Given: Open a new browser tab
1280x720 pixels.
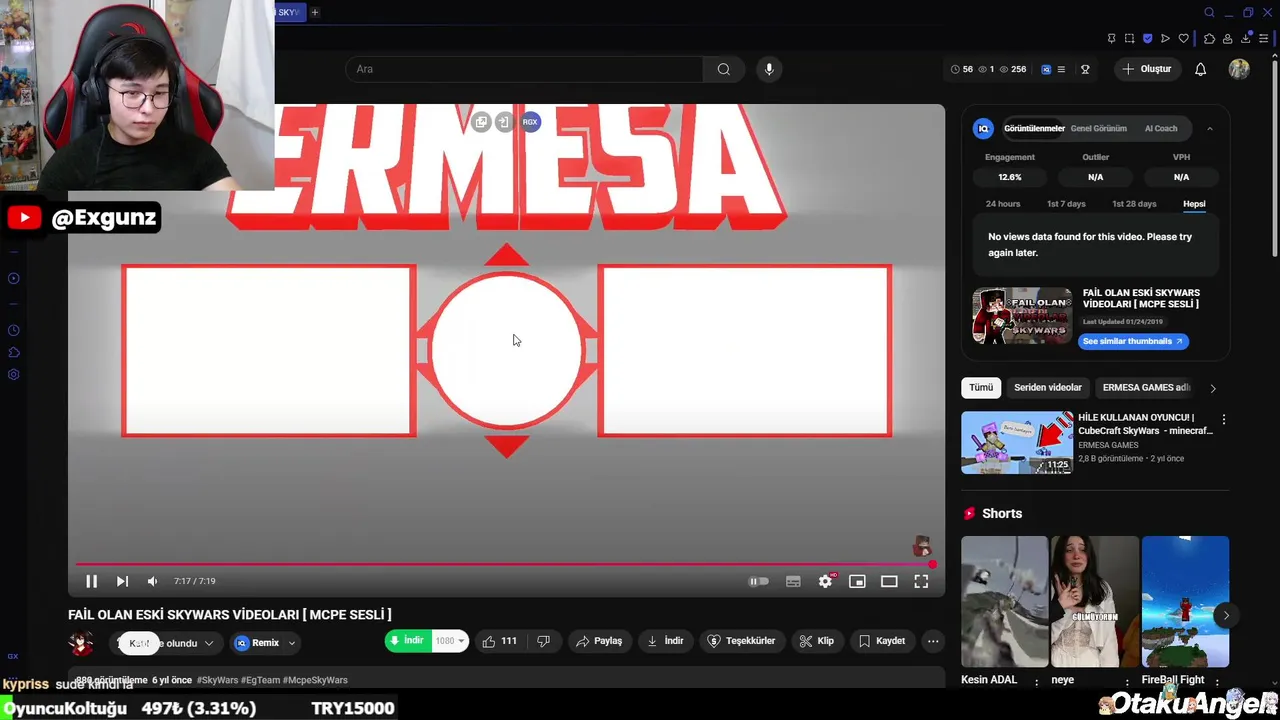Looking at the screenshot, I should [x=315, y=12].
